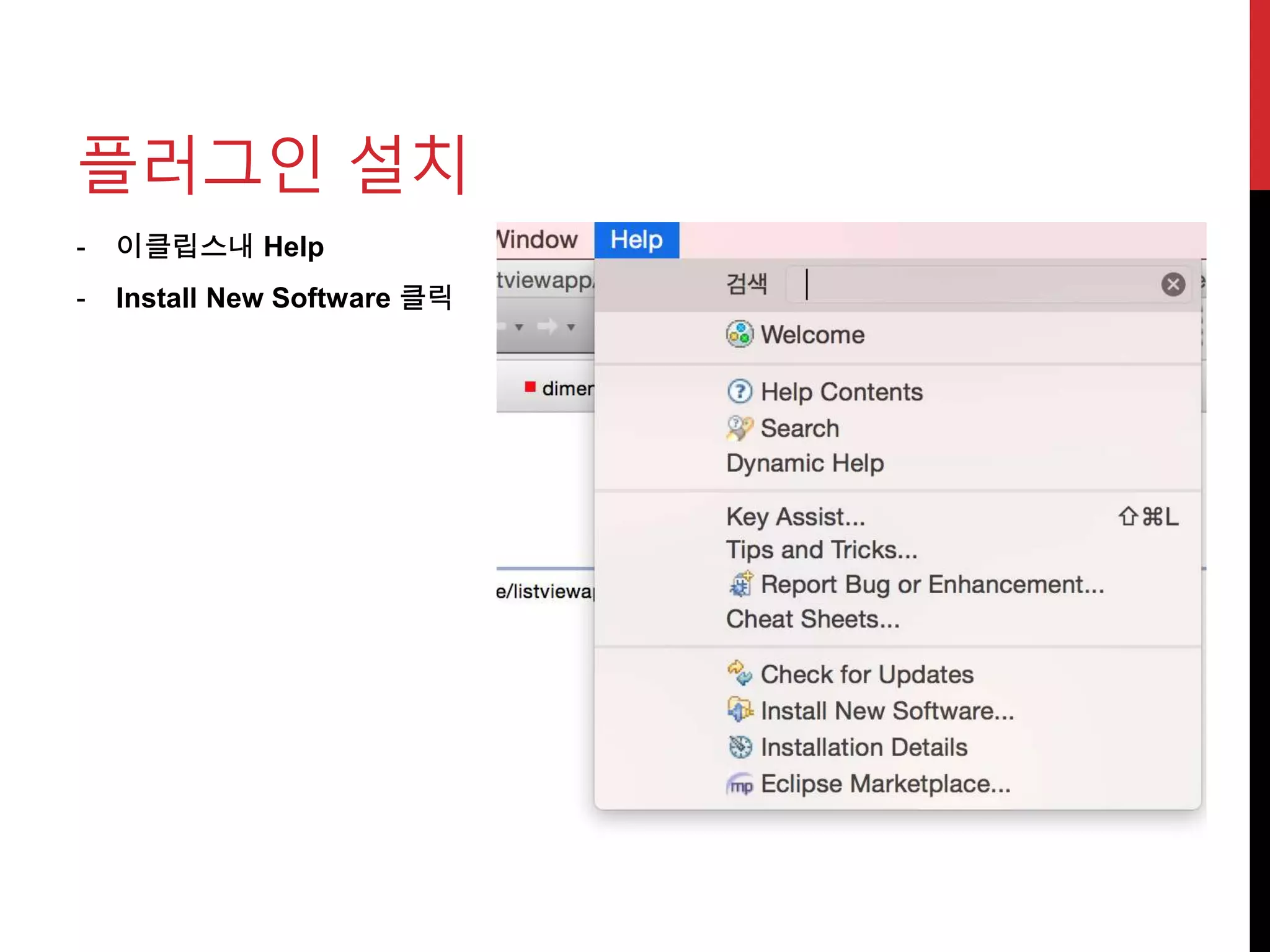Click the Help Contents question mark icon
1270x952 pixels.
coord(739,392)
